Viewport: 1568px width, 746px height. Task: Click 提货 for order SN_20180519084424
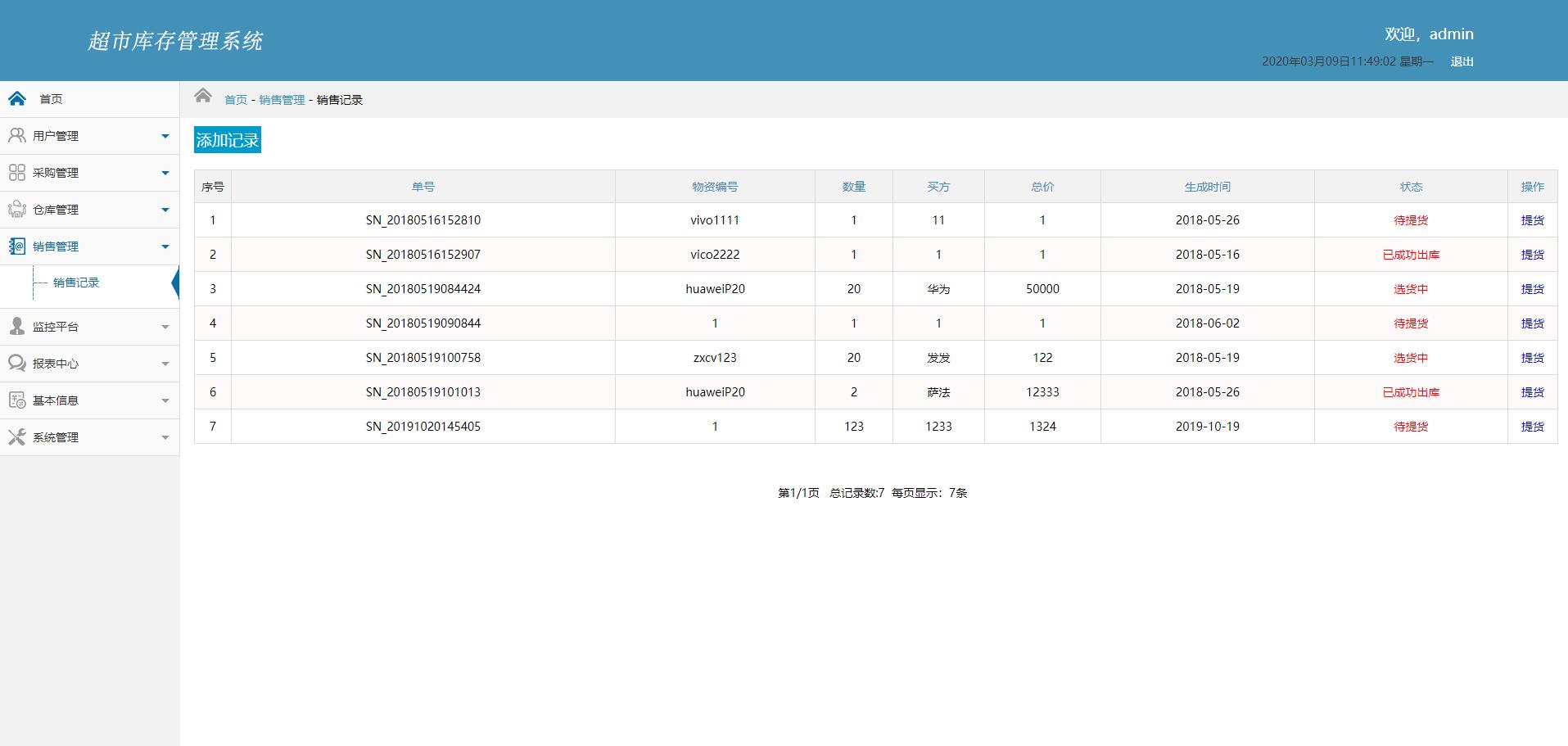pos(1532,289)
